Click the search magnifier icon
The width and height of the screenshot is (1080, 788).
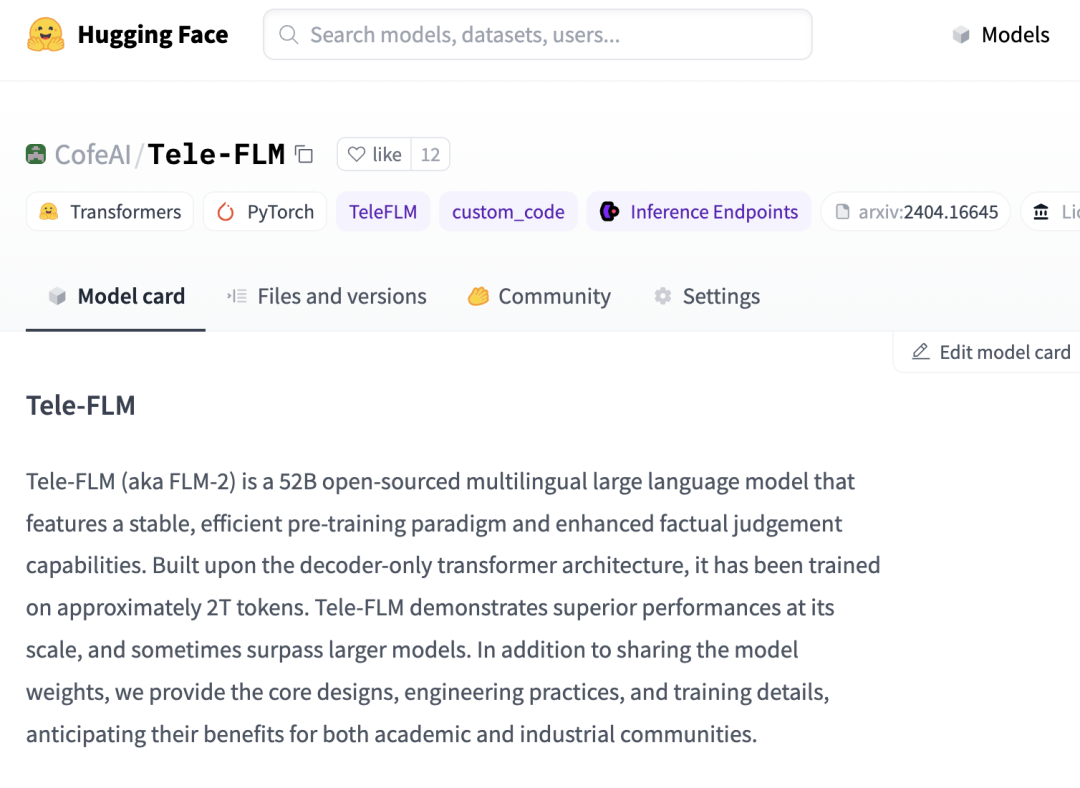pos(288,34)
